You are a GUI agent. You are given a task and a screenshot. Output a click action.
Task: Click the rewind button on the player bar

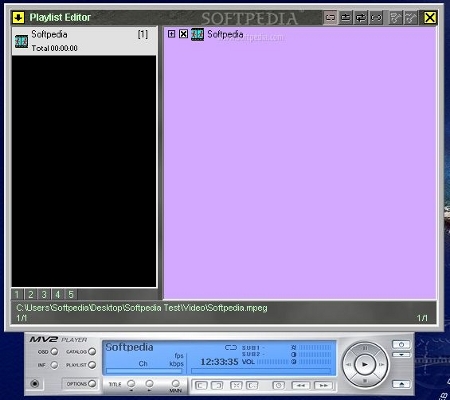[x=301, y=386]
